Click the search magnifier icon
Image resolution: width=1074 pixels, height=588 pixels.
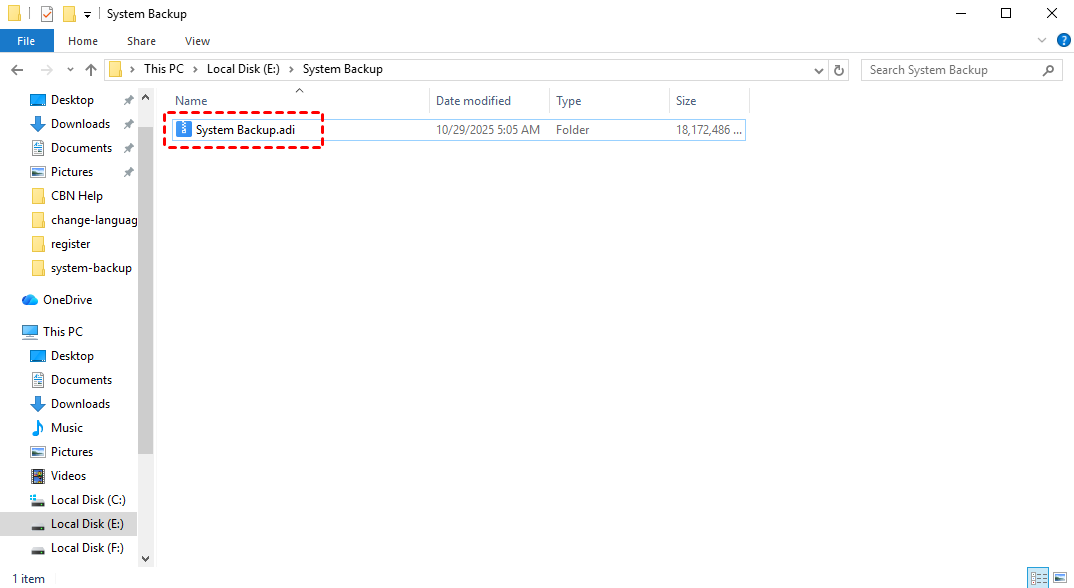click(x=1048, y=70)
